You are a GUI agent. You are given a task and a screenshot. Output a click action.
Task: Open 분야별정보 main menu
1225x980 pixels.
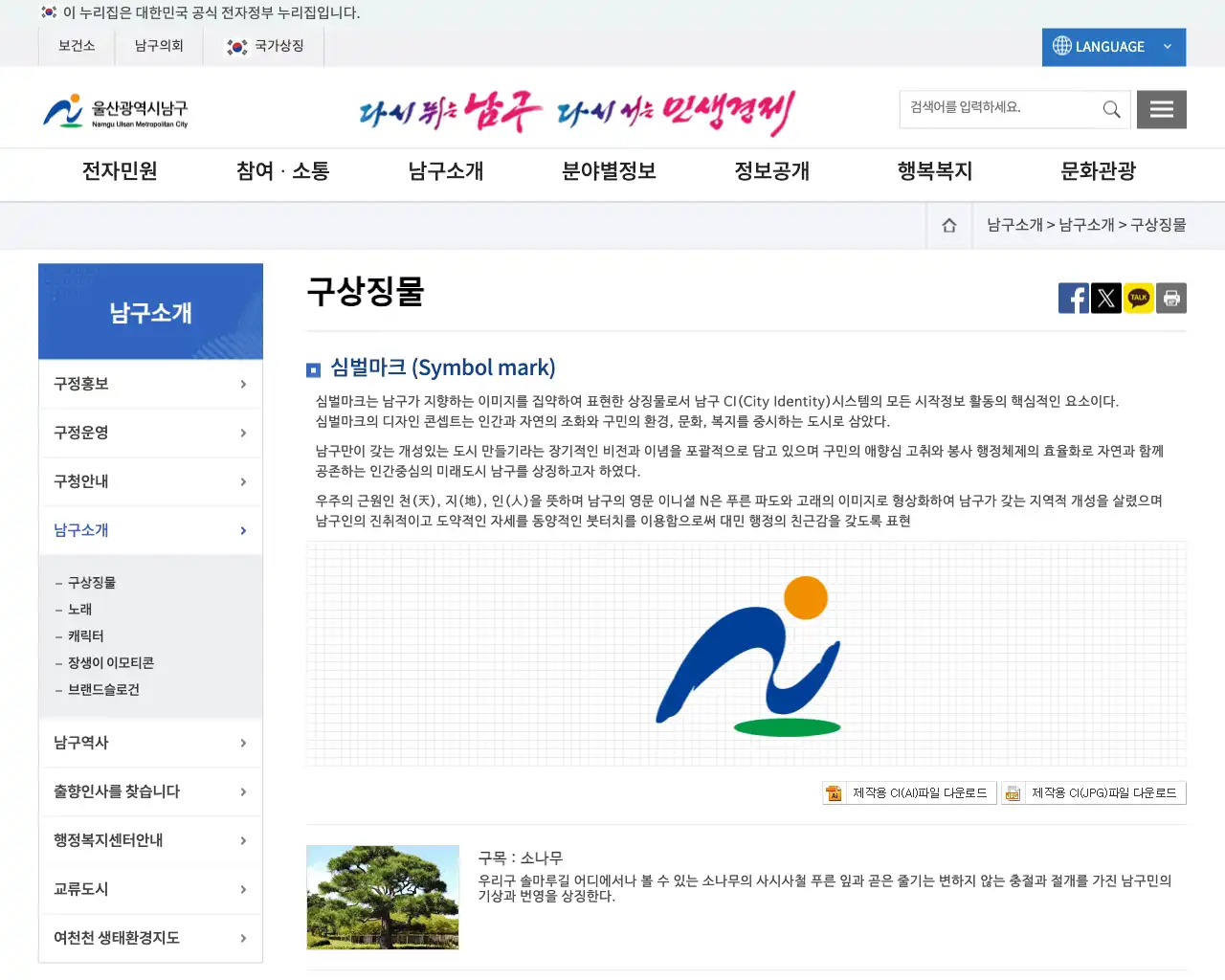[x=609, y=171]
